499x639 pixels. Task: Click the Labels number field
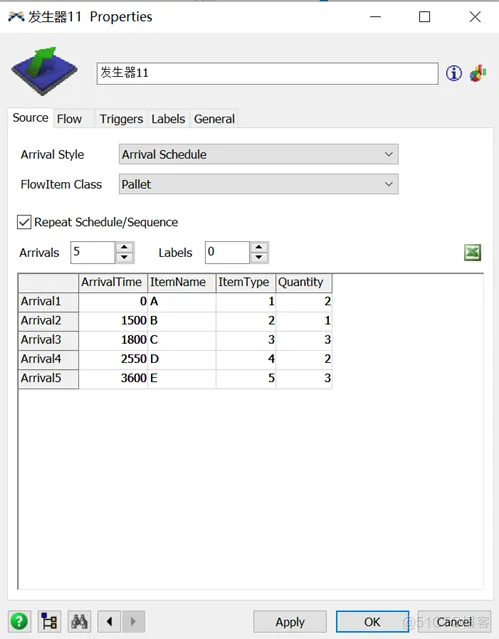click(227, 252)
